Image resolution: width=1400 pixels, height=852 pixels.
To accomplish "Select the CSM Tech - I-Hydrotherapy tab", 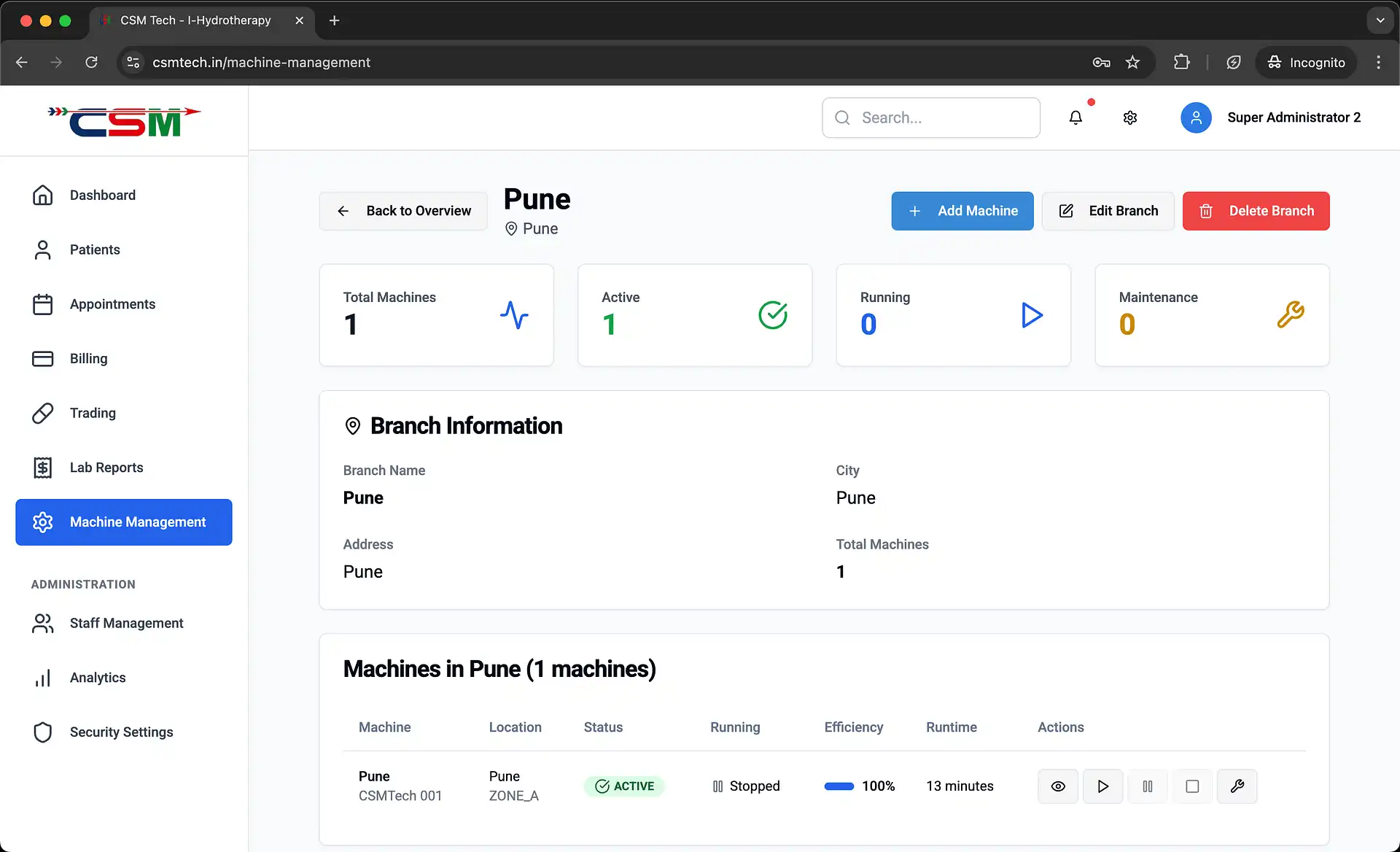I will (202, 20).
